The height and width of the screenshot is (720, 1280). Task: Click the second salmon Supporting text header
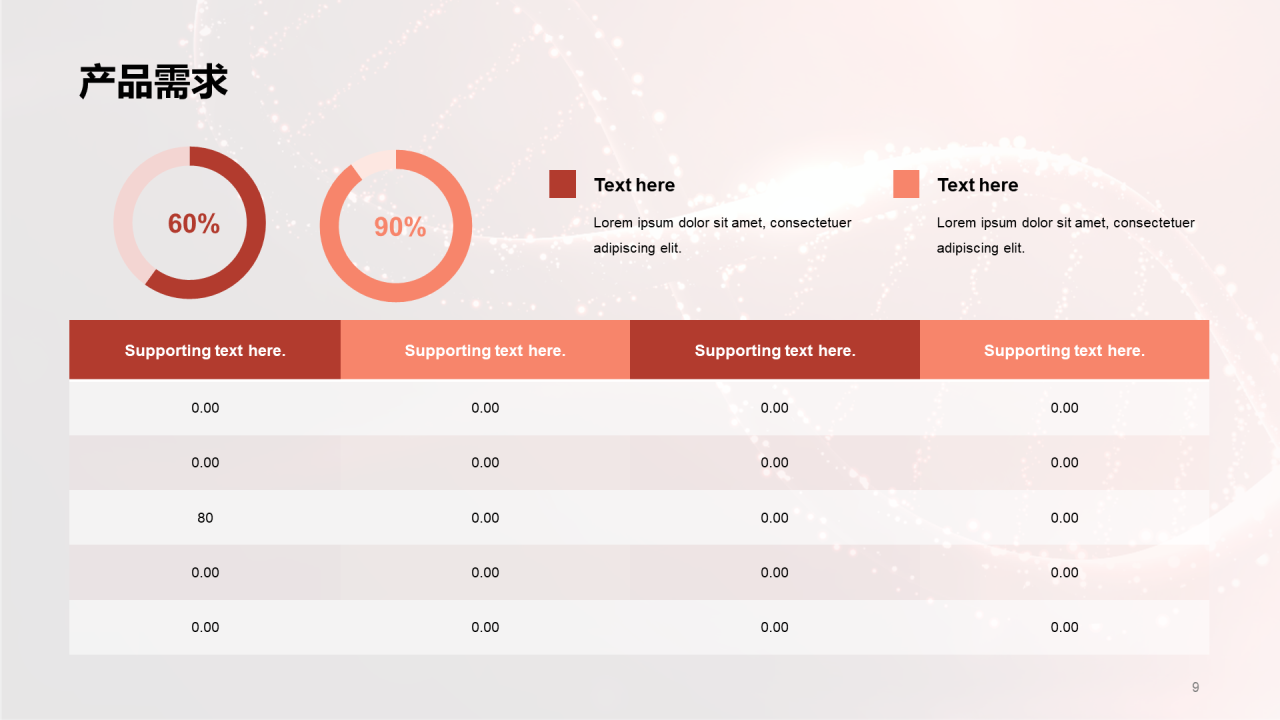485,350
